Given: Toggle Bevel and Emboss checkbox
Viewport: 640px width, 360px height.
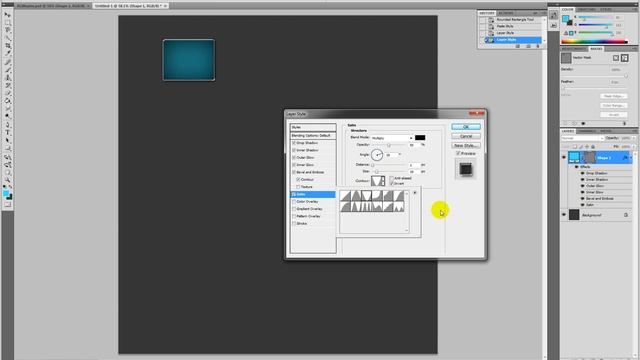Looking at the screenshot, I should pos(294,172).
